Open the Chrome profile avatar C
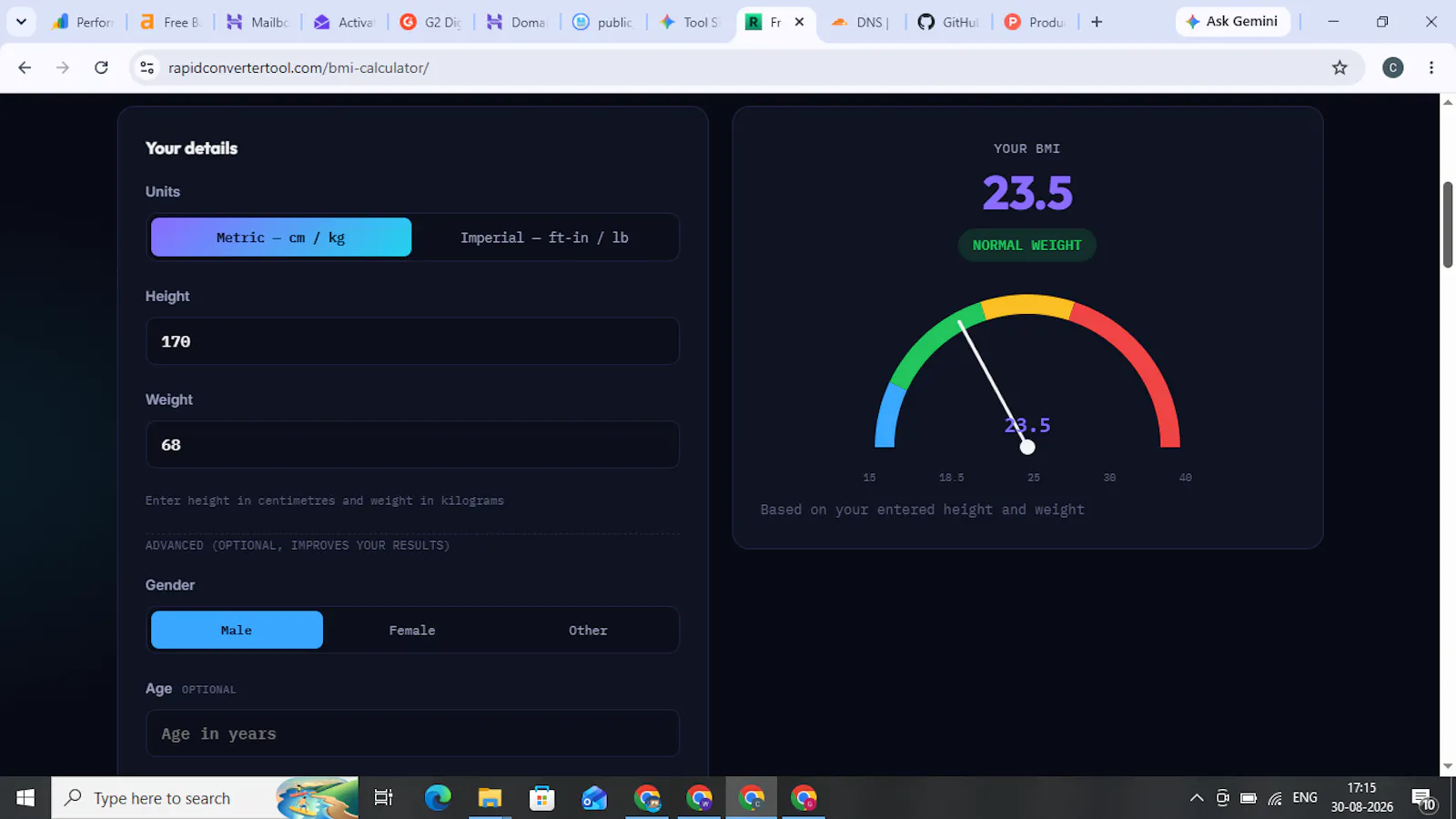The height and width of the screenshot is (819, 1456). click(1392, 67)
